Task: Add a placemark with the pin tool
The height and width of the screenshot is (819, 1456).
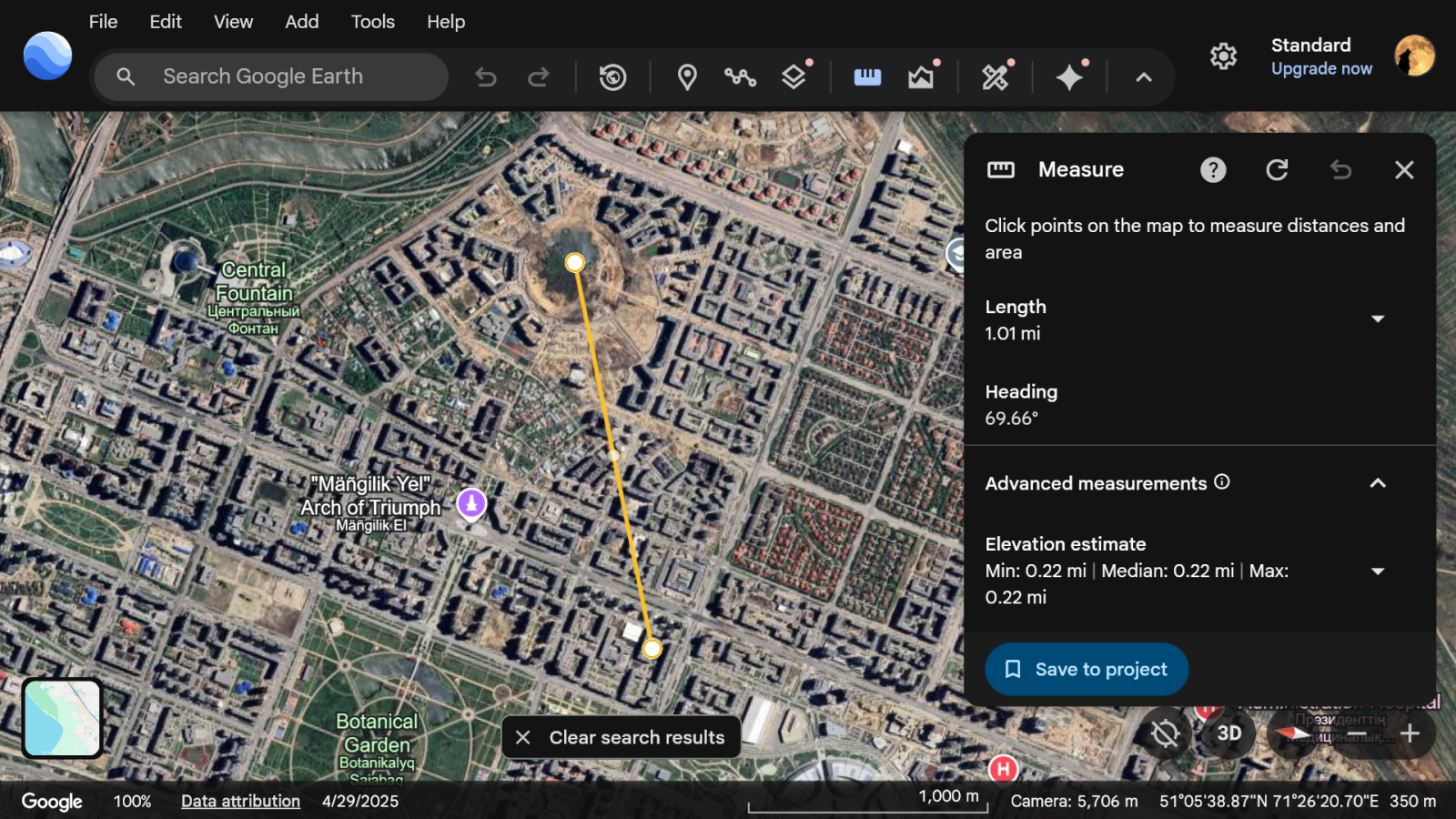Action: click(x=687, y=77)
